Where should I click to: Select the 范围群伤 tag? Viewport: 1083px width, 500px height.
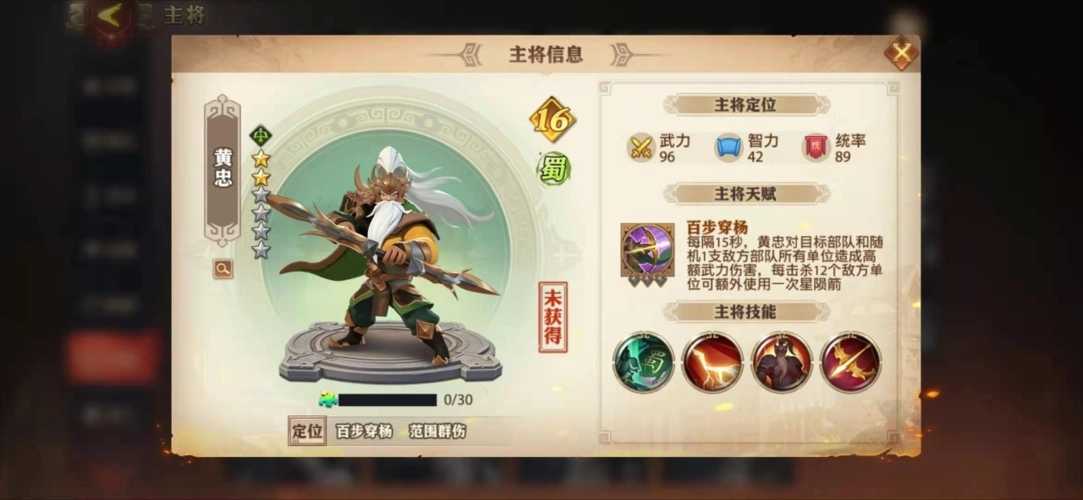[x=437, y=432]
